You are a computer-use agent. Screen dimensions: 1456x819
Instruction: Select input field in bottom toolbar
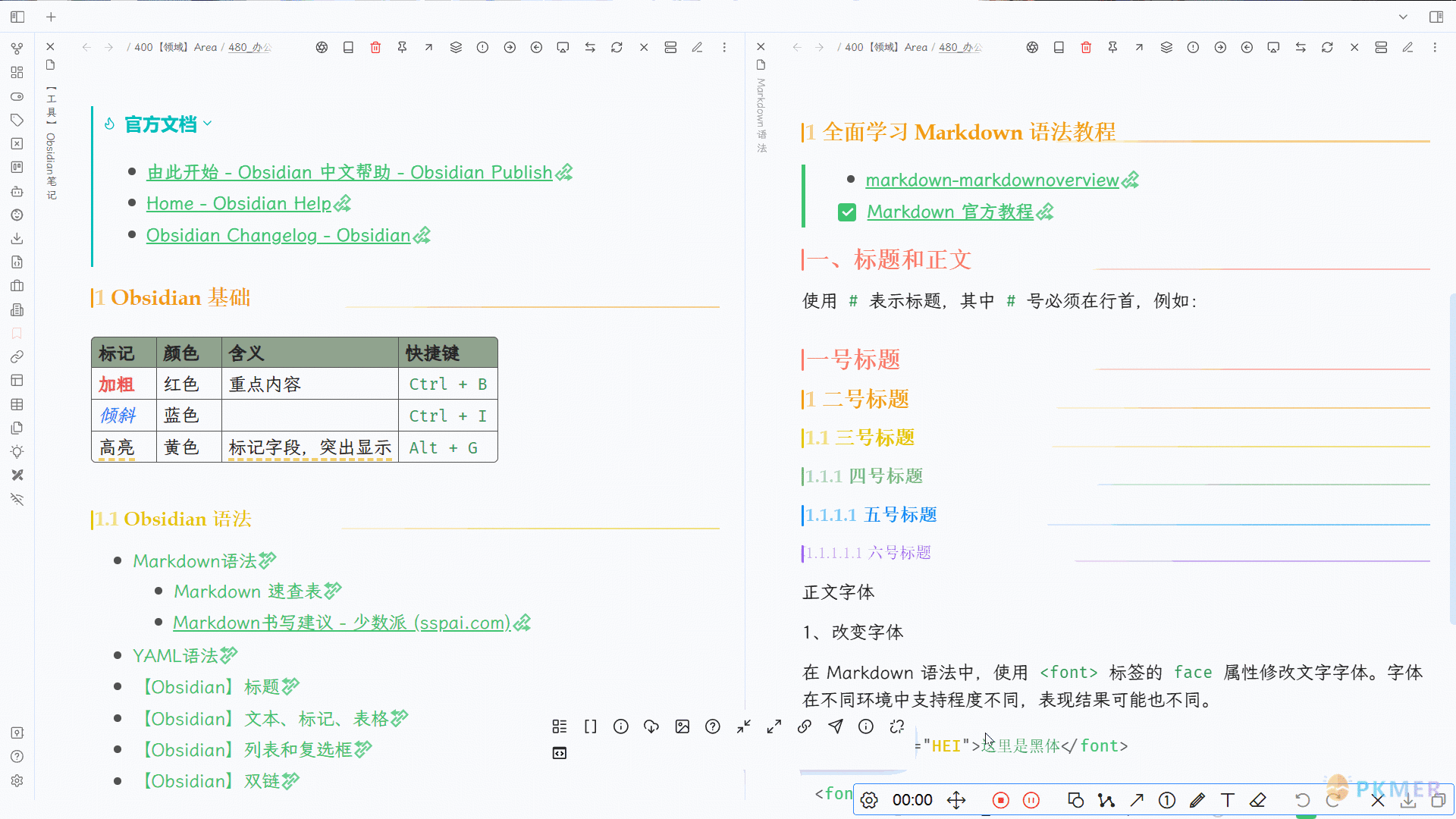click(x=911, y=800)
